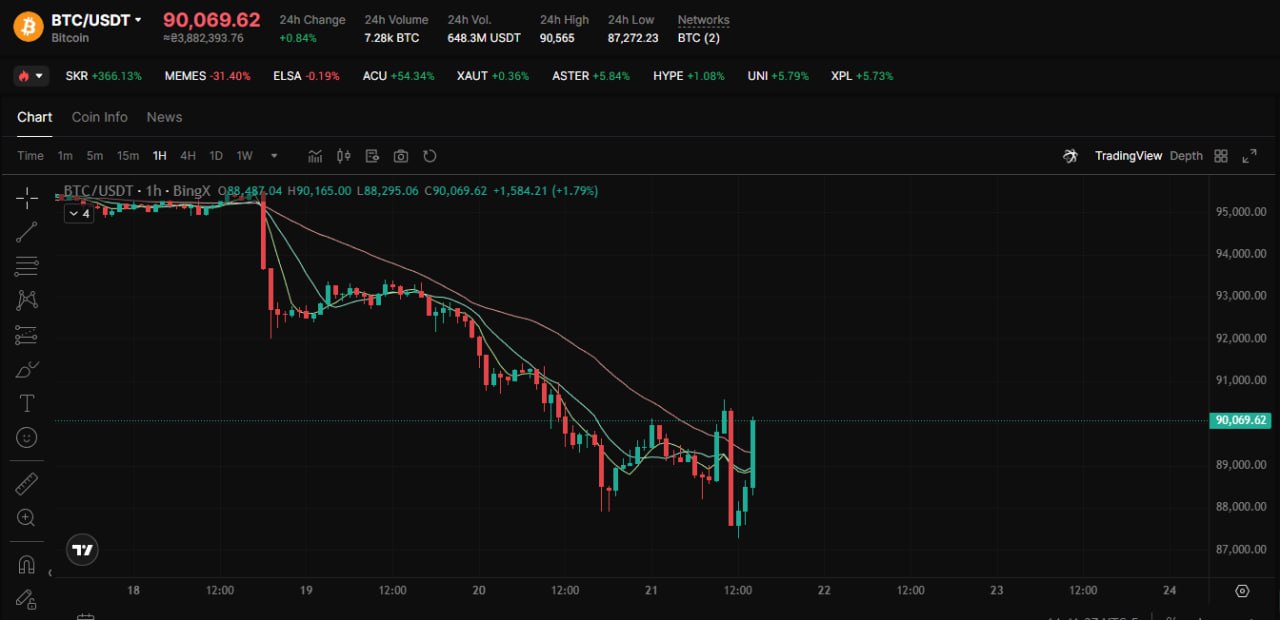Open the chart indicators icon
The height and width of the screenshot is (620, 1280).
pos(315,156)
